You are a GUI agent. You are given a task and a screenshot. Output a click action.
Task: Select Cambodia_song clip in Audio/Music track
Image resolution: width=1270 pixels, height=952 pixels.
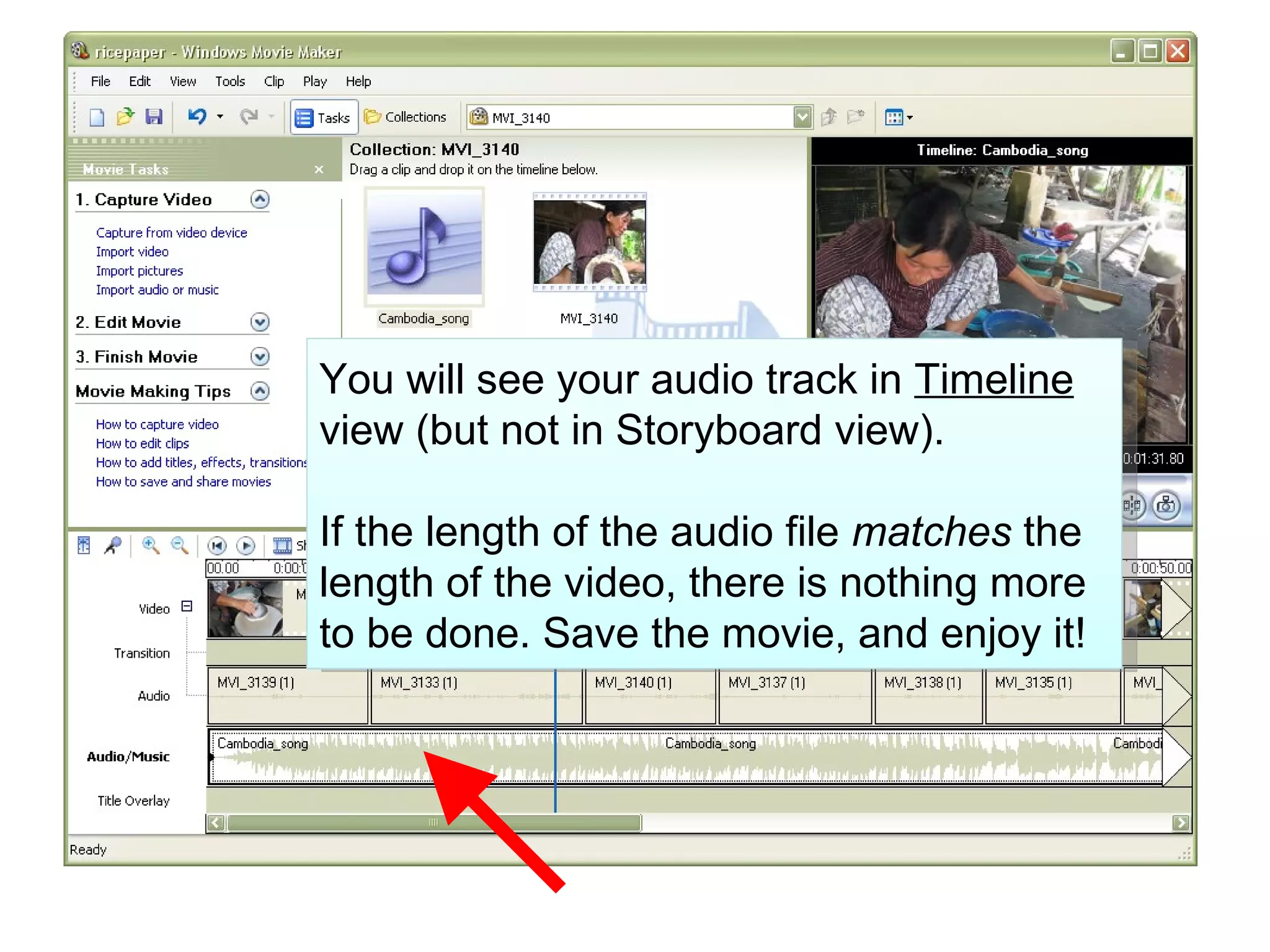tap(685, 758)
